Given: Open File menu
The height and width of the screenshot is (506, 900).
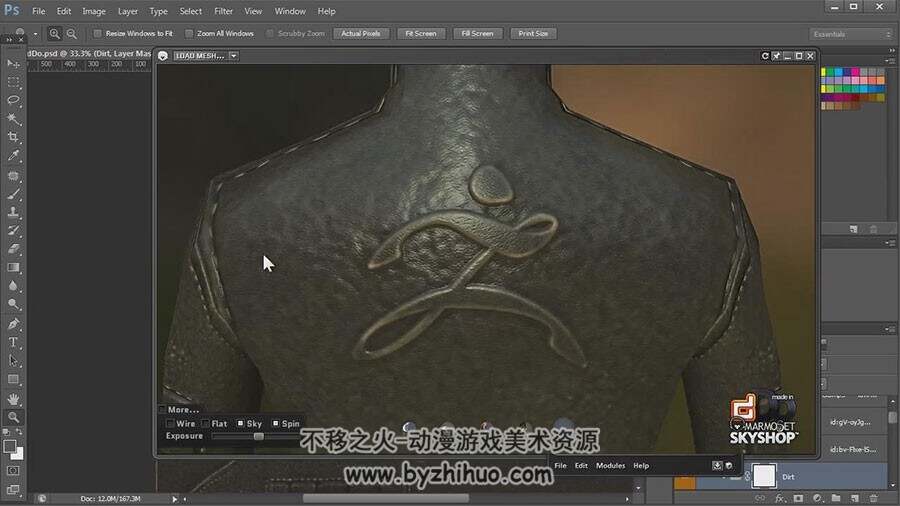Looking at the screenshot, I should (x=38, y=11).
